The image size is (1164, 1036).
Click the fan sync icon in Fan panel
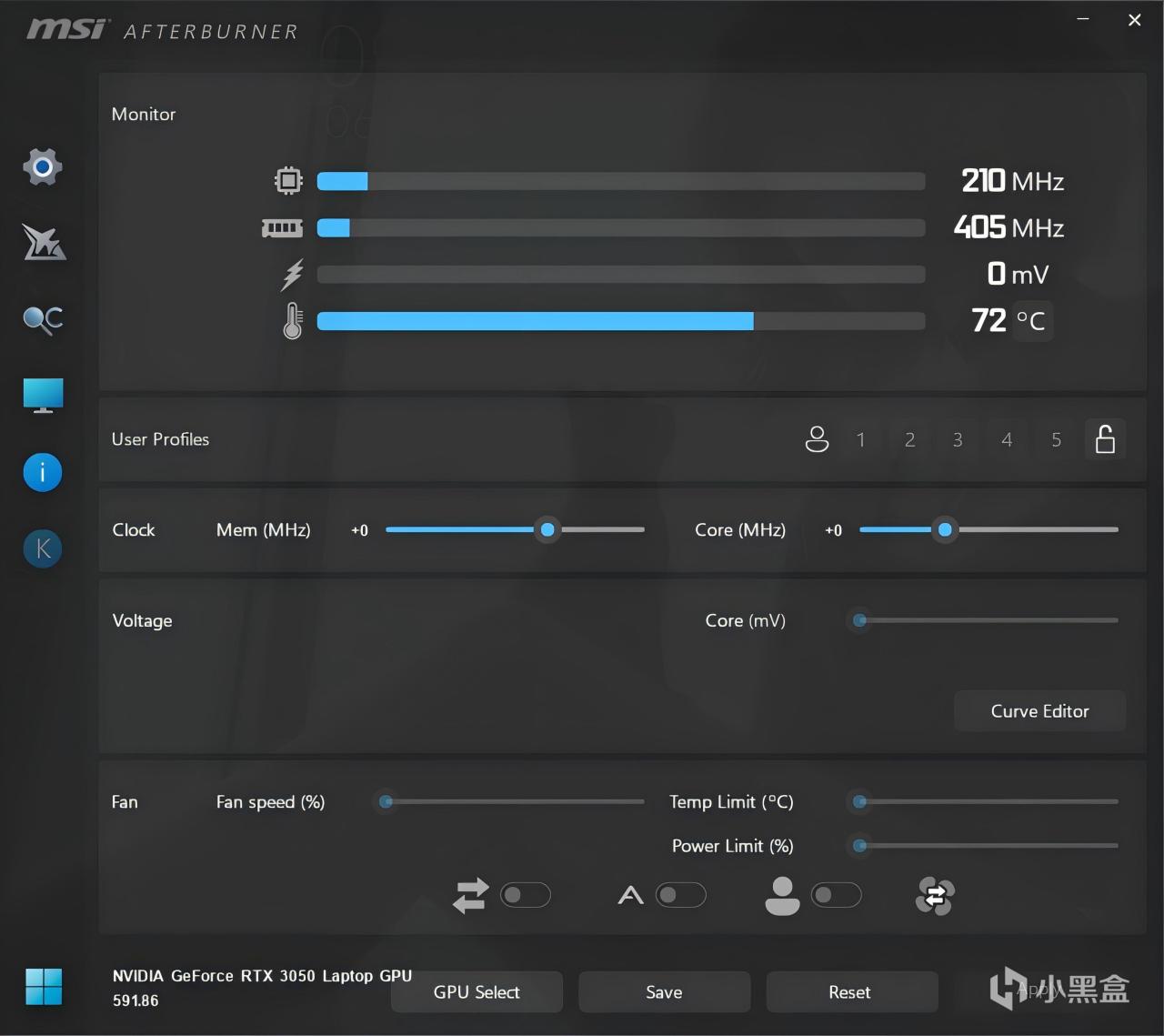[935, 896]
